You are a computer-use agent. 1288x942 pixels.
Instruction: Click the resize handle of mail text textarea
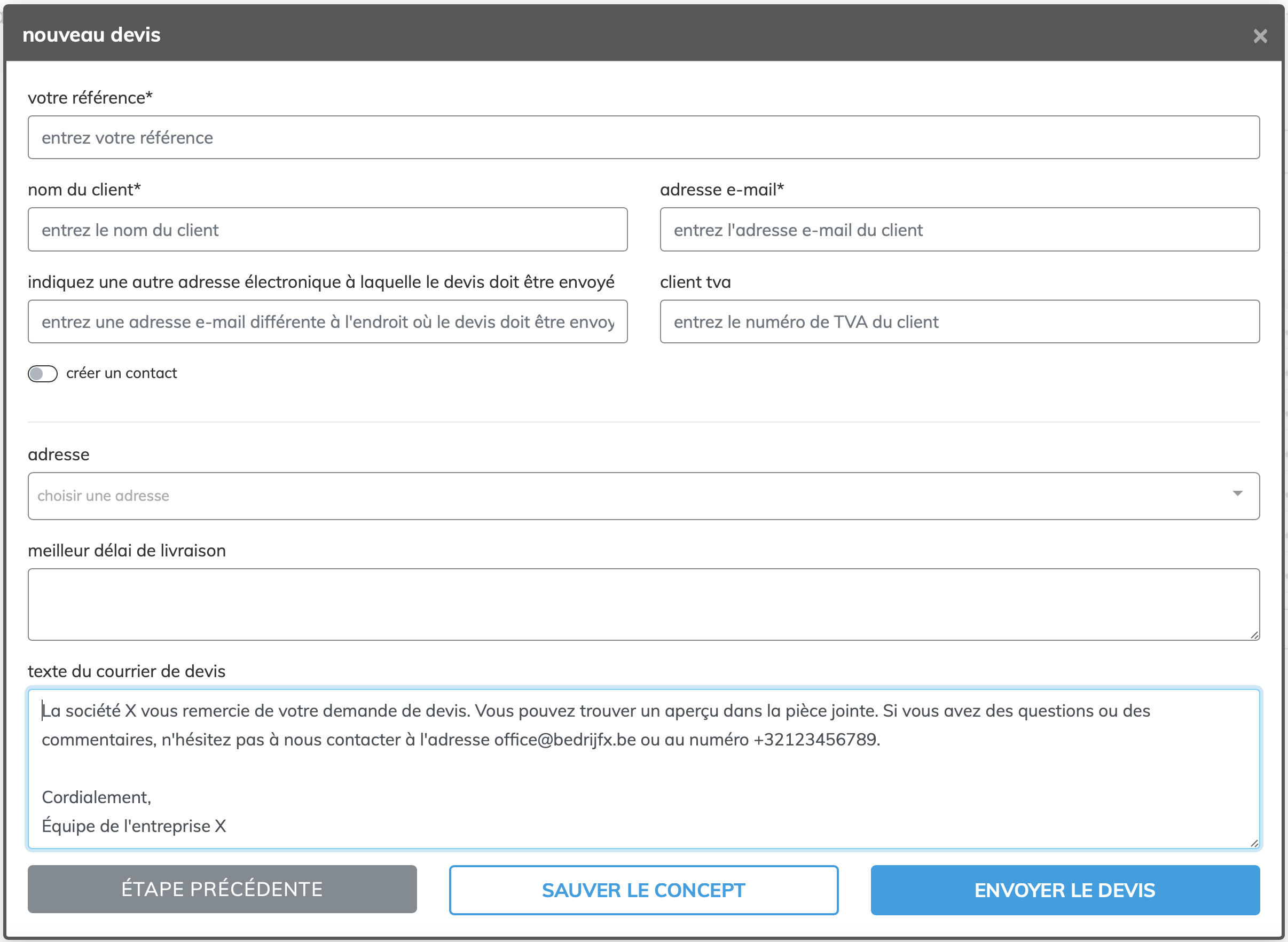click(x=1254, y=843)
